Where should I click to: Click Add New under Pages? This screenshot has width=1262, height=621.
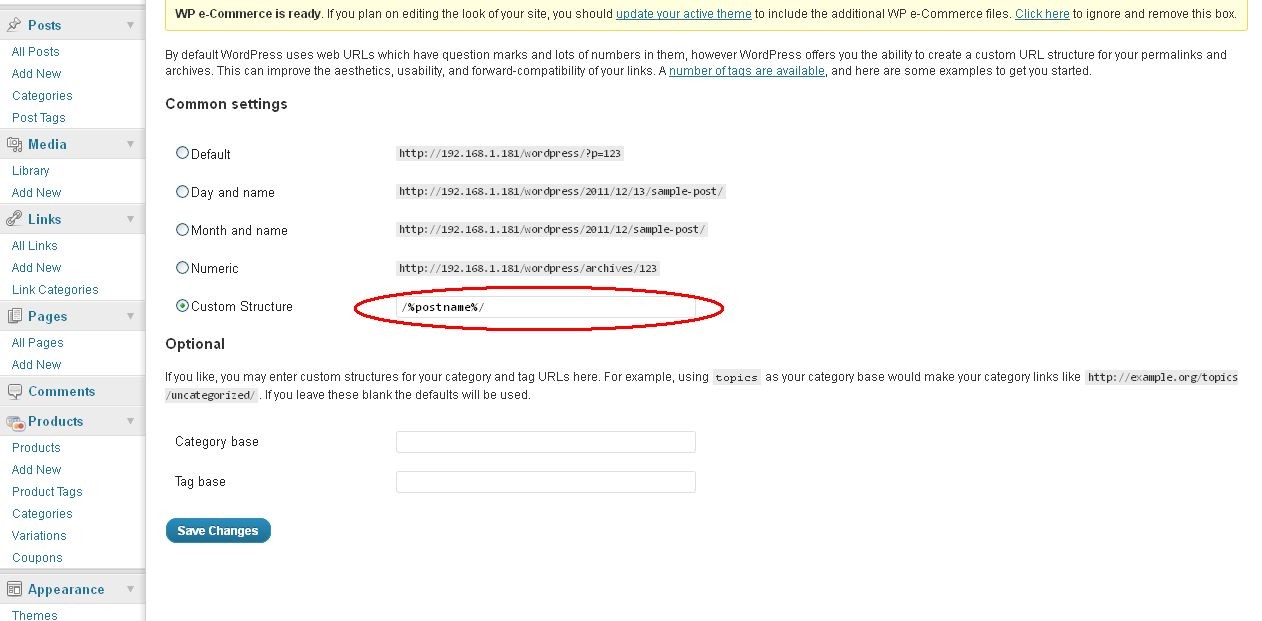tap(37, 364)
